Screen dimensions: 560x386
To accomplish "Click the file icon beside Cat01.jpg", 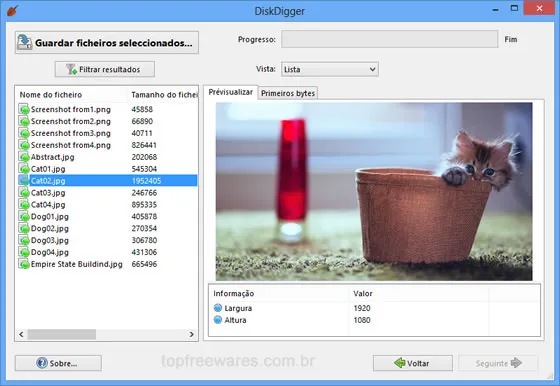I will tap(24, 169).
